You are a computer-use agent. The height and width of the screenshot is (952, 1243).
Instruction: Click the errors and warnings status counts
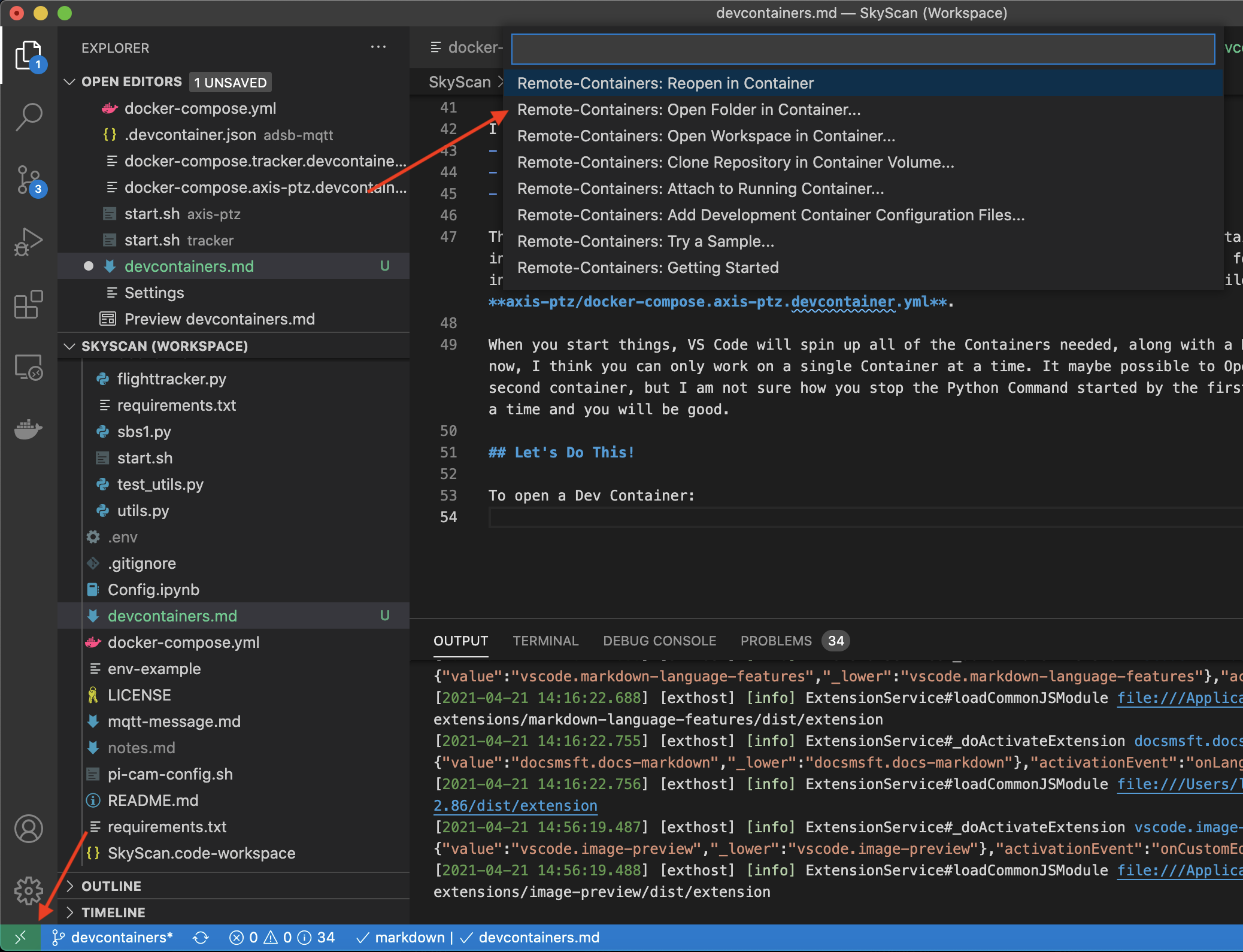click(281, 938)
